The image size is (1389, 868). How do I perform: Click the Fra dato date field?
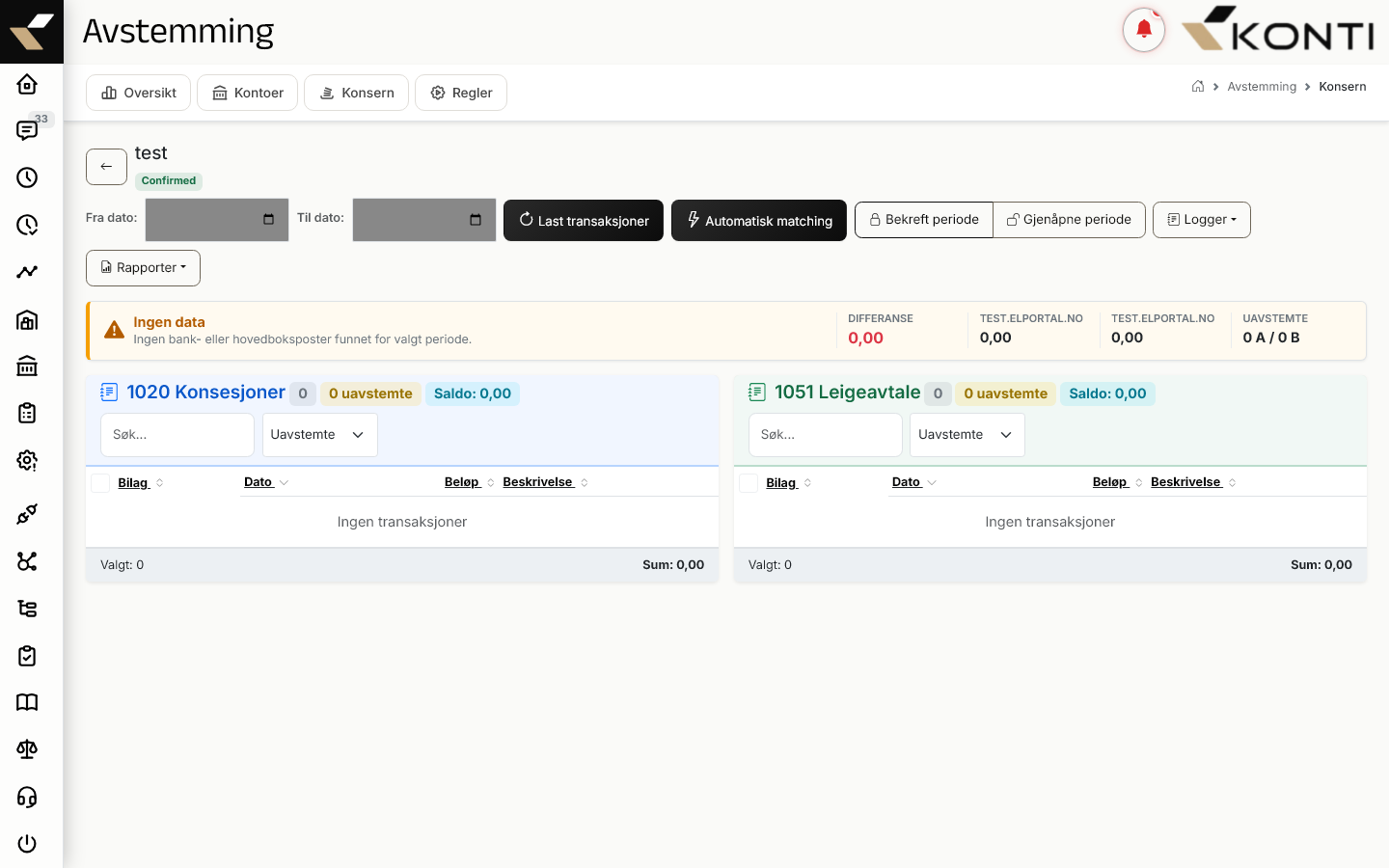point(217,220)
